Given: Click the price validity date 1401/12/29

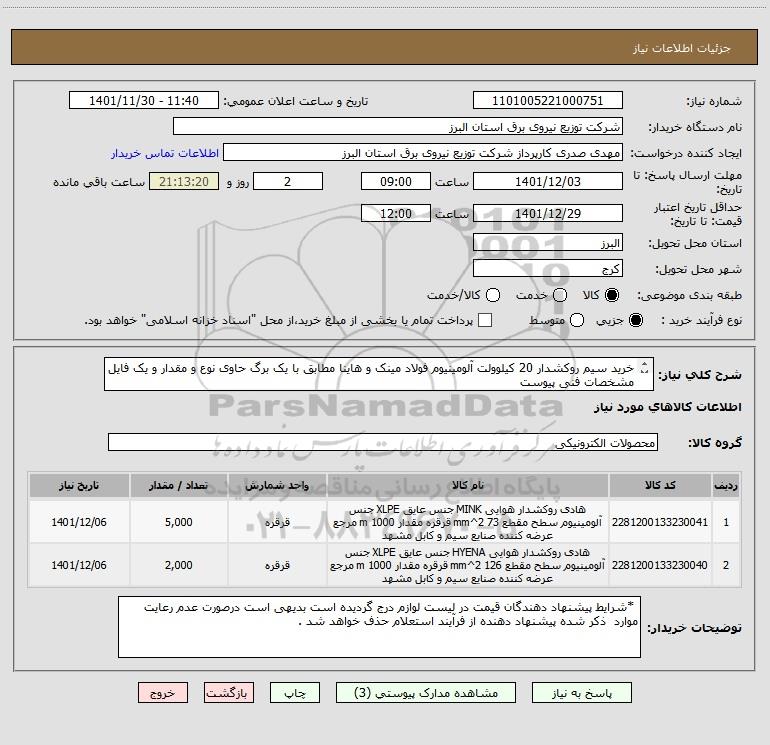Looking at the screenshot, I should click(548, 213).
